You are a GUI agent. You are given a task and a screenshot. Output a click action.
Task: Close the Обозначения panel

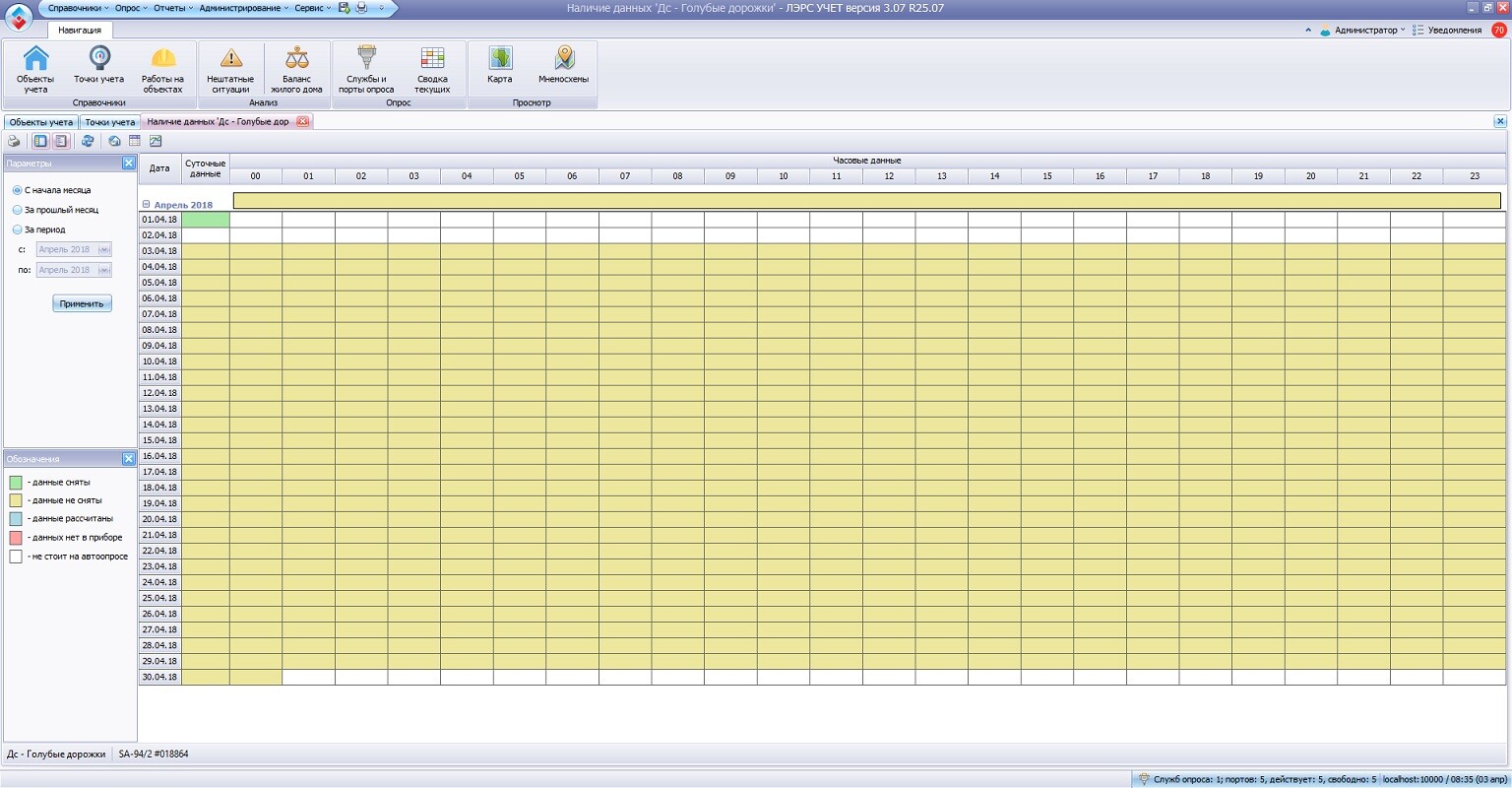pos(128,458)
